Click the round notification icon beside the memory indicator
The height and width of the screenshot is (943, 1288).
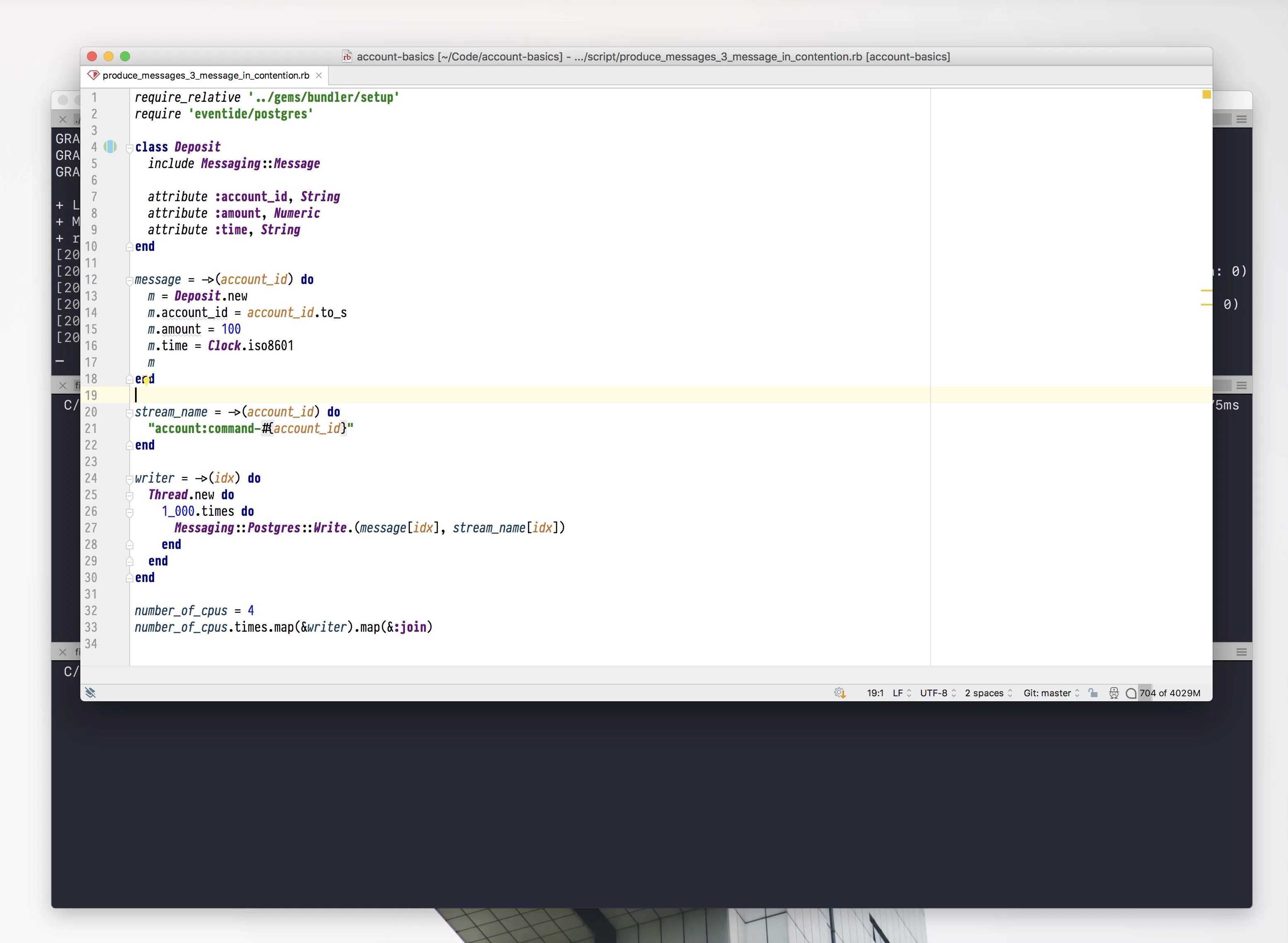click(x=1131, y=693)
